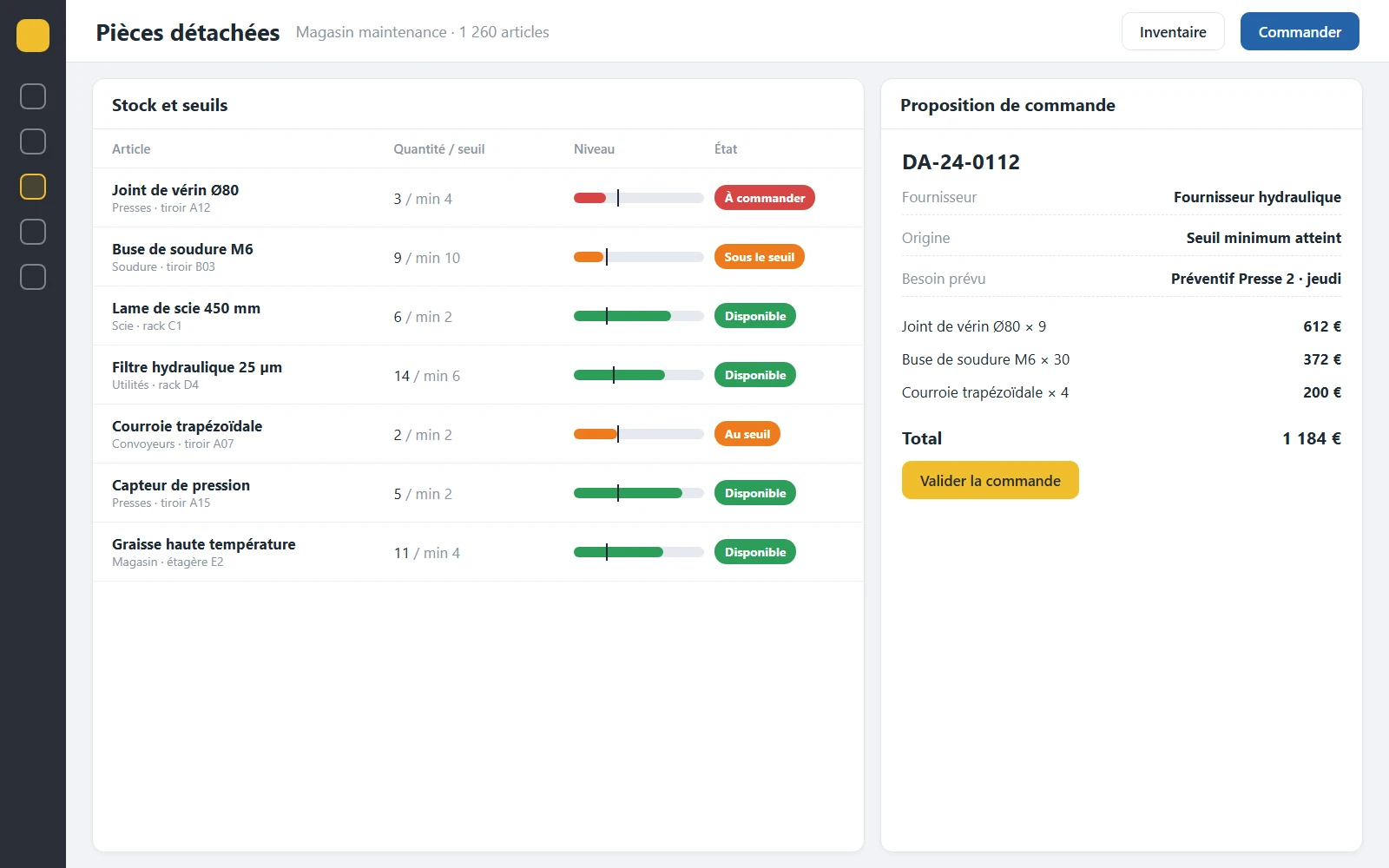The image size is (1389, 868).
Task: Click Disponible badge for Lame de scie
Action: point(755,316)
